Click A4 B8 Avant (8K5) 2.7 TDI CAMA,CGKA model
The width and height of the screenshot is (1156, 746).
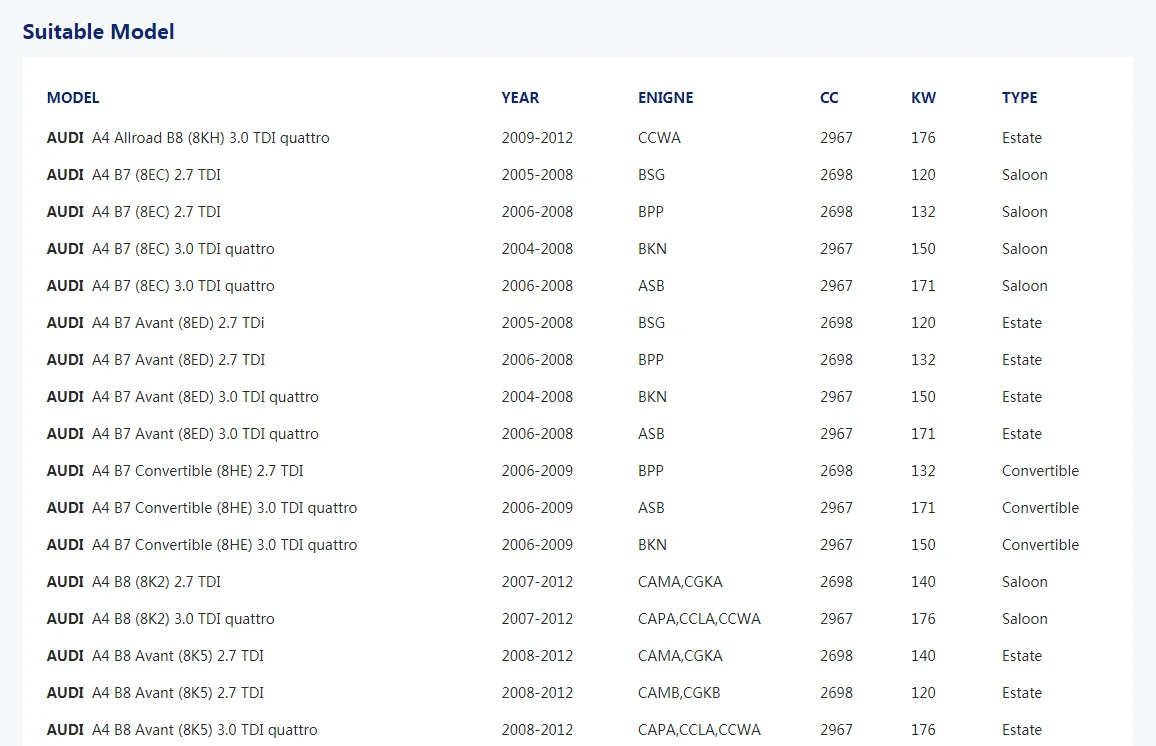coord(155,655)
